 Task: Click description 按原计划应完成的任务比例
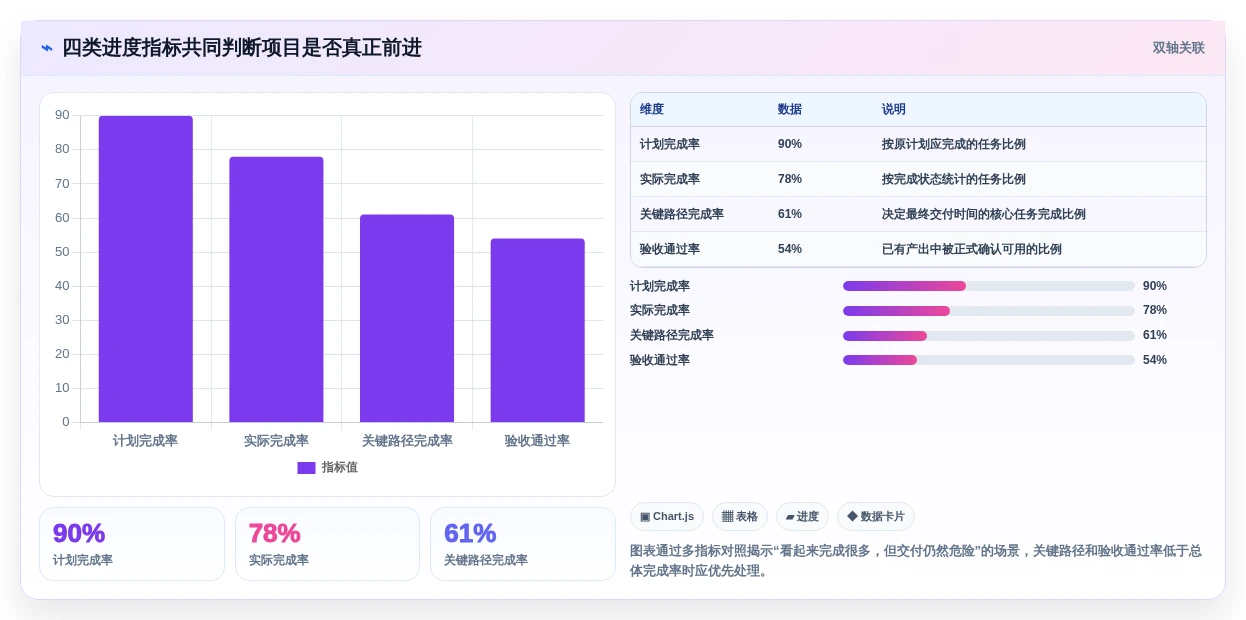pyautogui.click(x=954, y=145)
